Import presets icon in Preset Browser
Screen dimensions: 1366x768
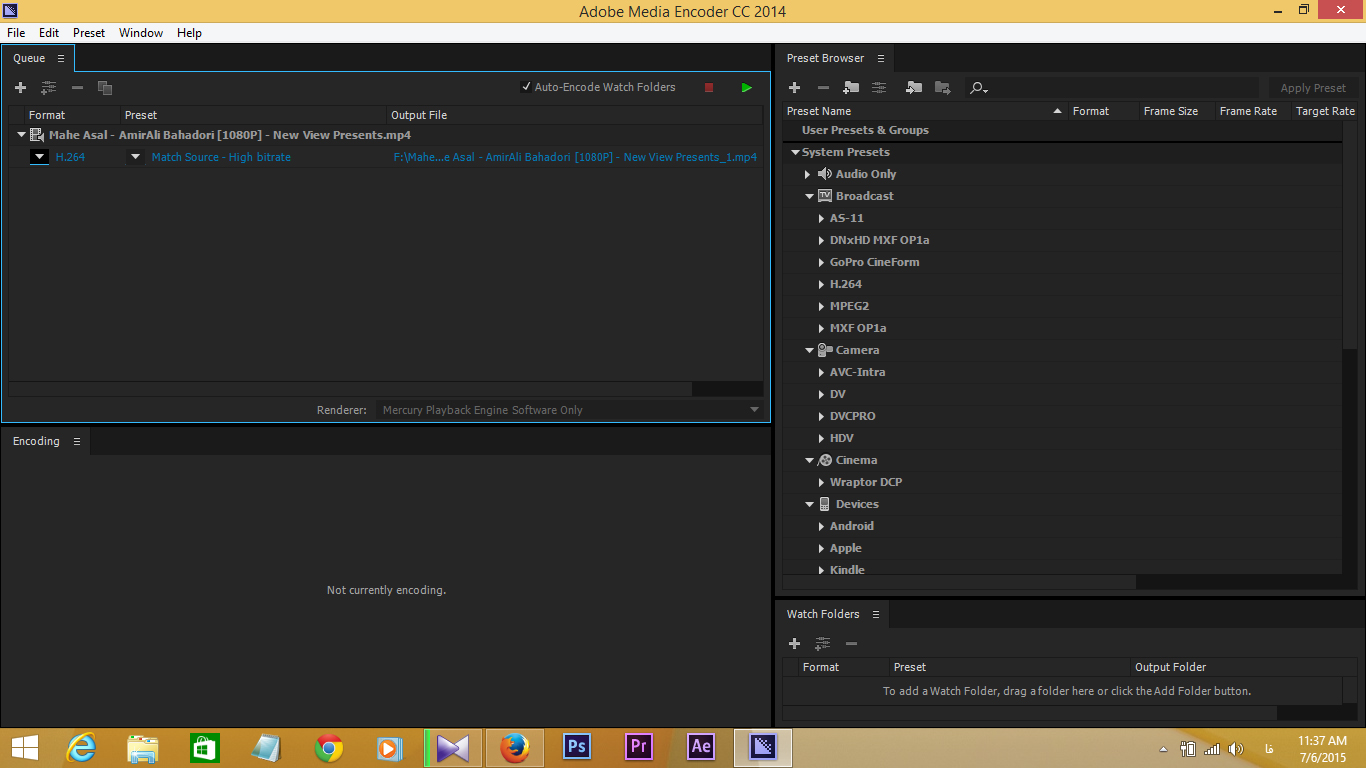click(914, 88)
